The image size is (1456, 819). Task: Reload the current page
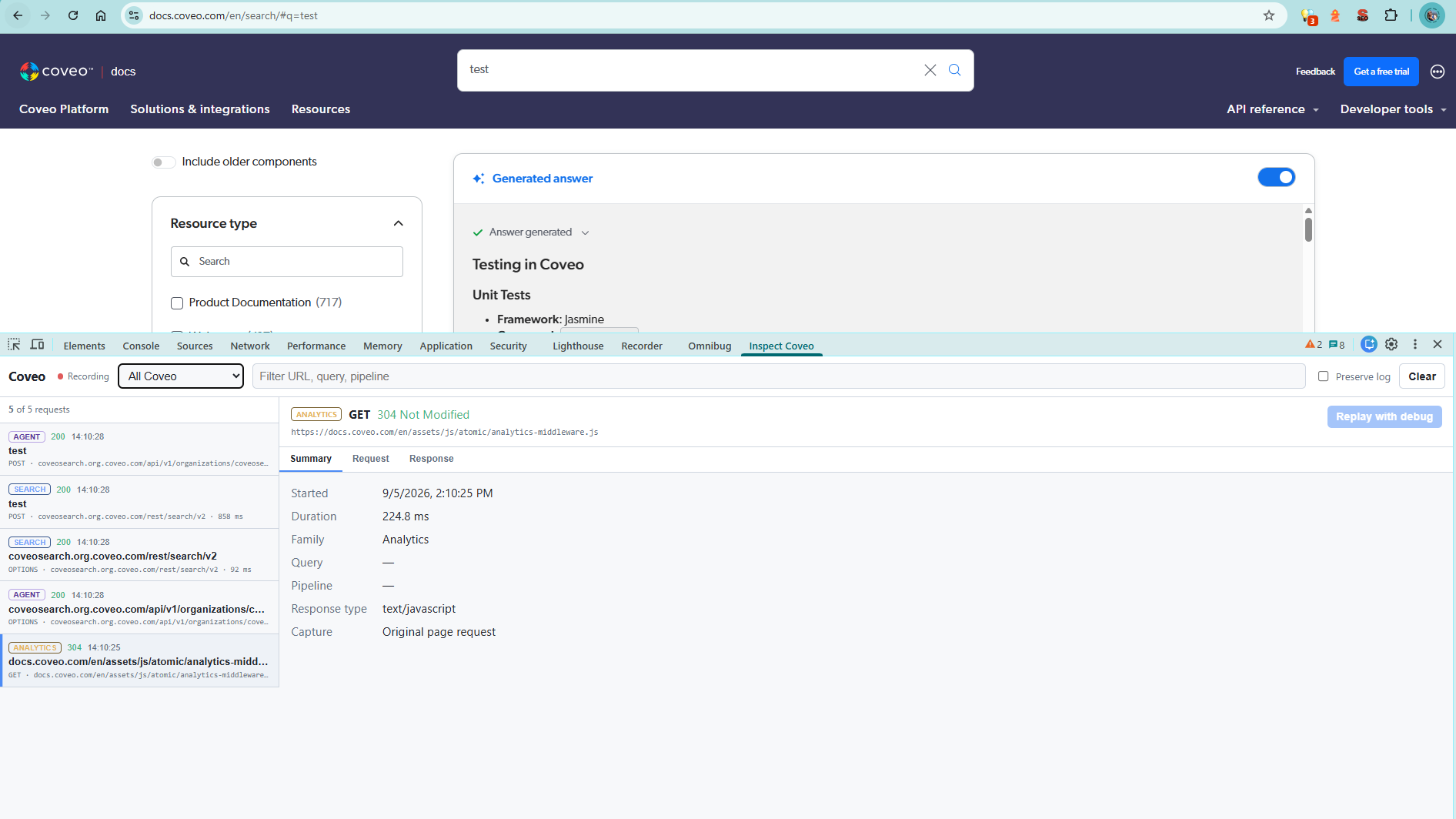pos(73,15)
